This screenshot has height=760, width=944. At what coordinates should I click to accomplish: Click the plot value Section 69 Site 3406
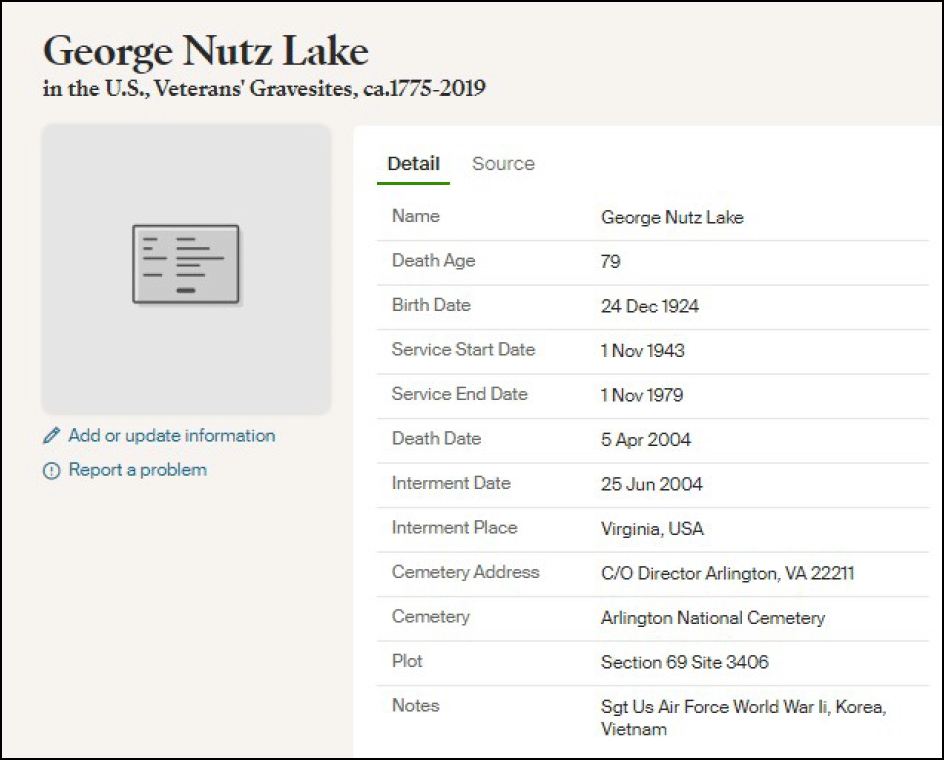684,662
